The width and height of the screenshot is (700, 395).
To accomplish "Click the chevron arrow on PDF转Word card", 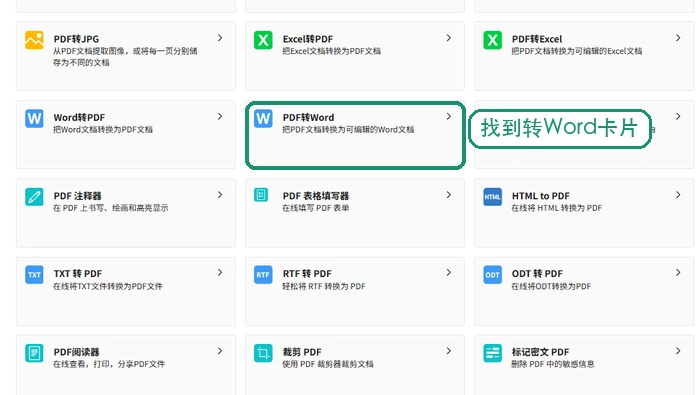I will 449,116.
